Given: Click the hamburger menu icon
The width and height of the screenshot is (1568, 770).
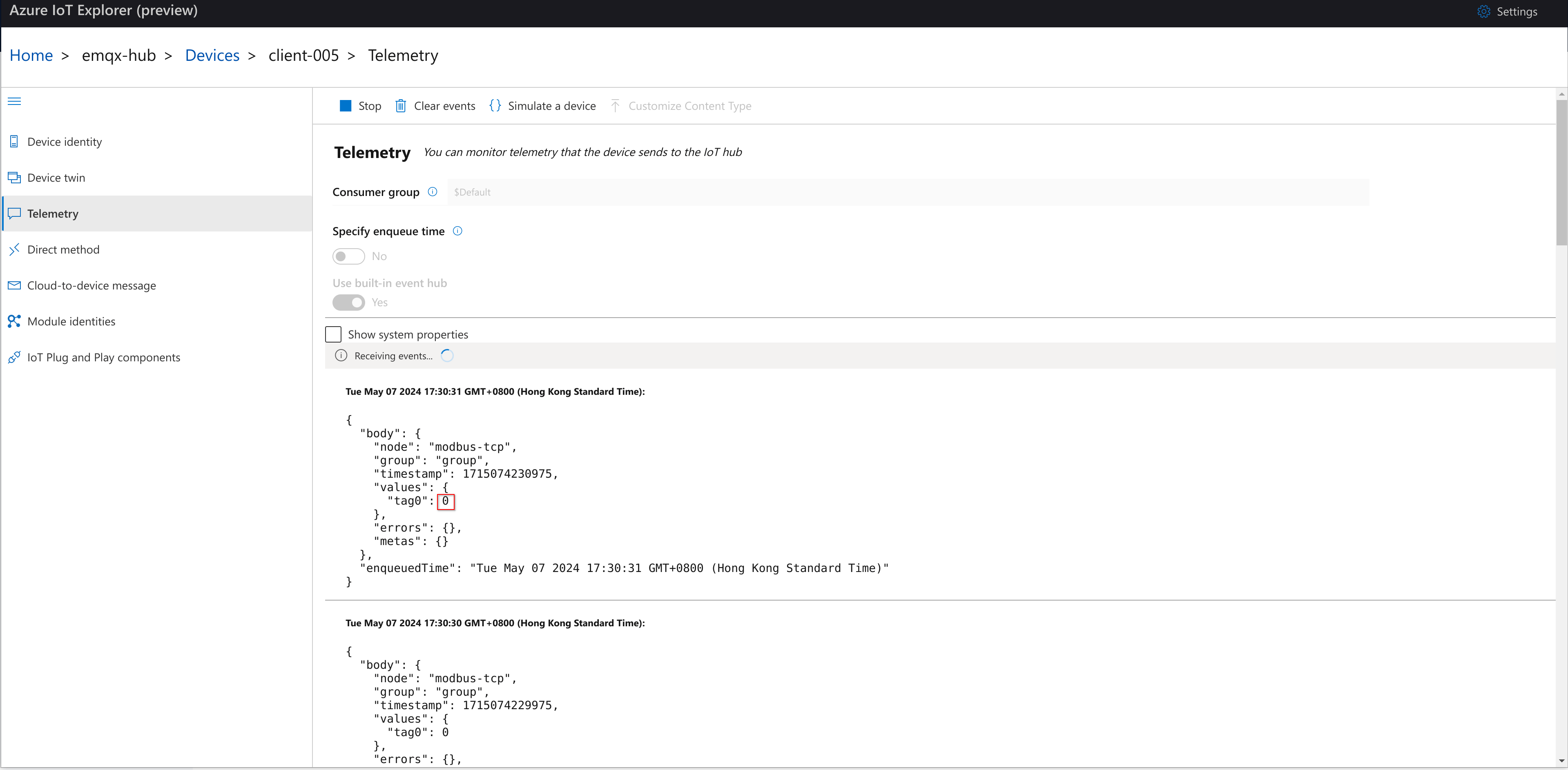Looking at the screenshot, I should coord(15,101).
